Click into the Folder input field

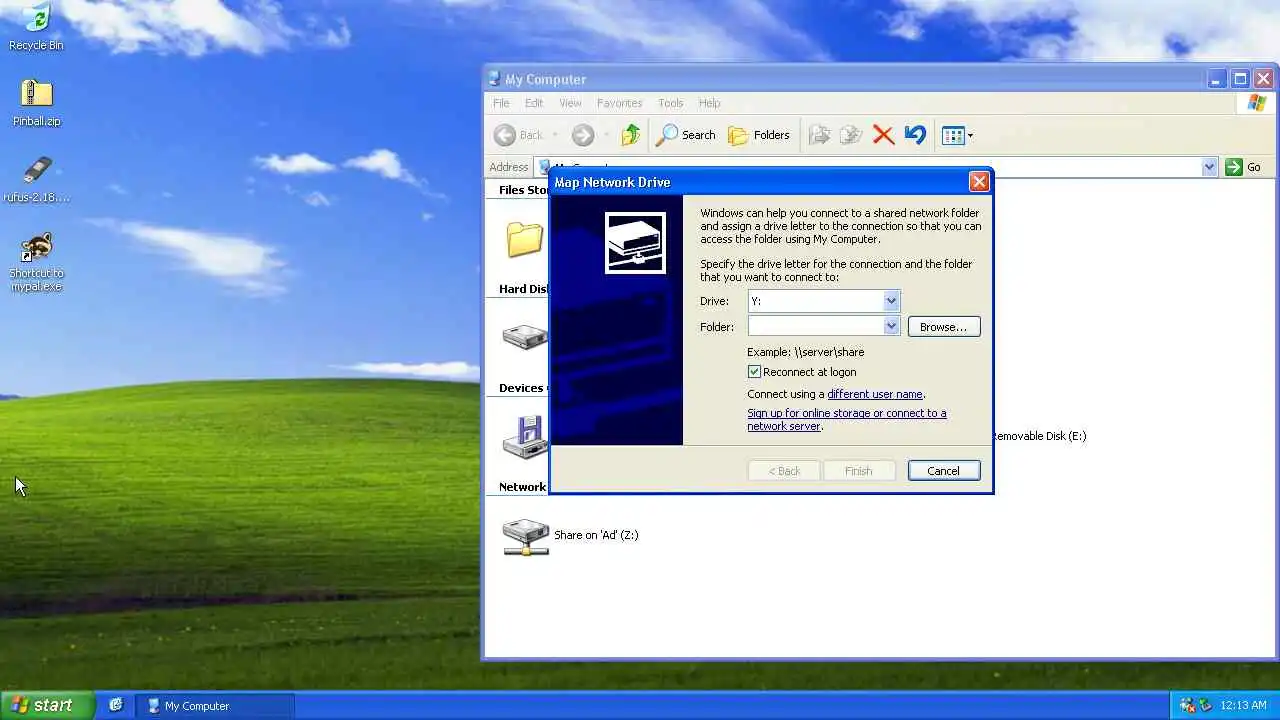(816, 326)
